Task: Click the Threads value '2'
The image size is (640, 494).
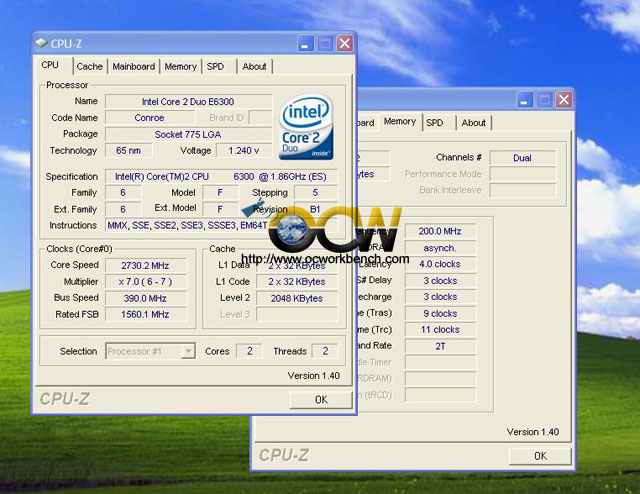Action: 325,351
